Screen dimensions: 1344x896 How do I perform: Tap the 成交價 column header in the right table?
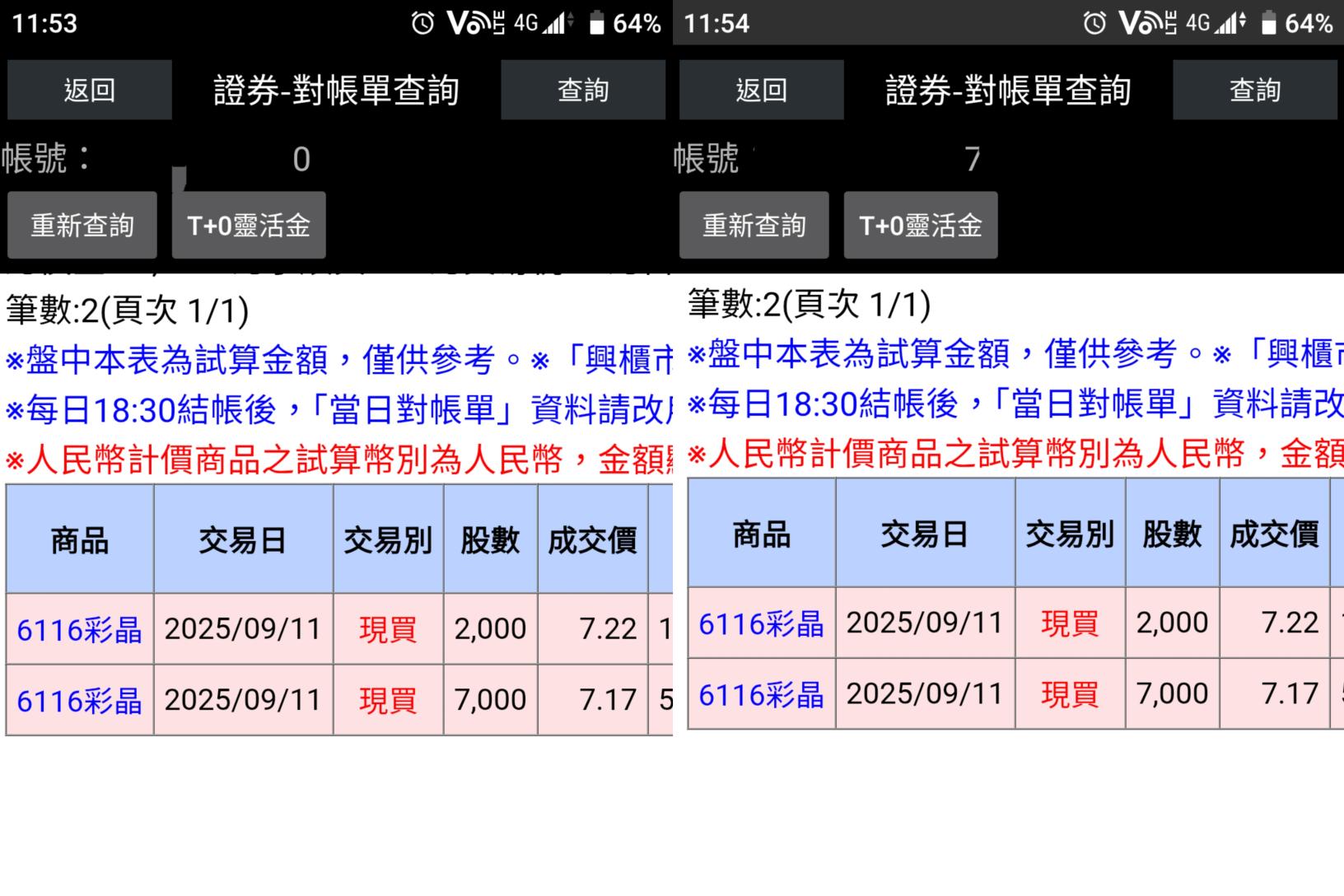(x=1275, y=534)
